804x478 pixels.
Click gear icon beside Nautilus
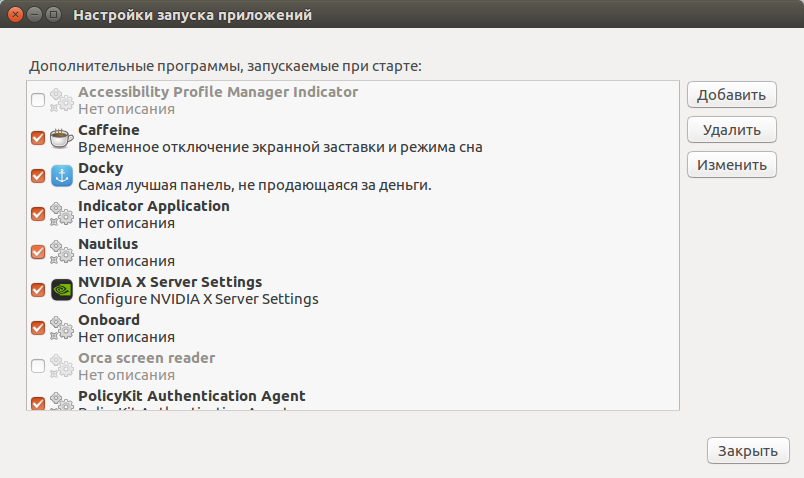point(62,252)
